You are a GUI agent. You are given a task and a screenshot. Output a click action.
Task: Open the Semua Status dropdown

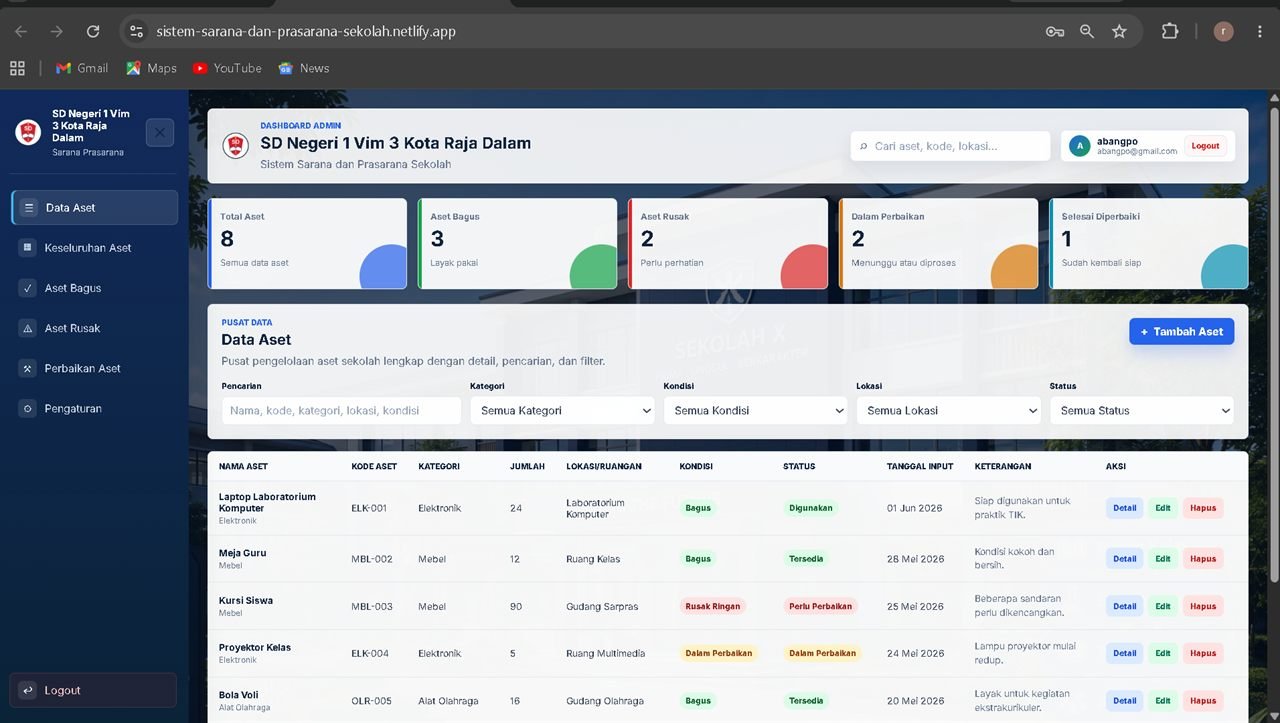[x=1142, y=410]
